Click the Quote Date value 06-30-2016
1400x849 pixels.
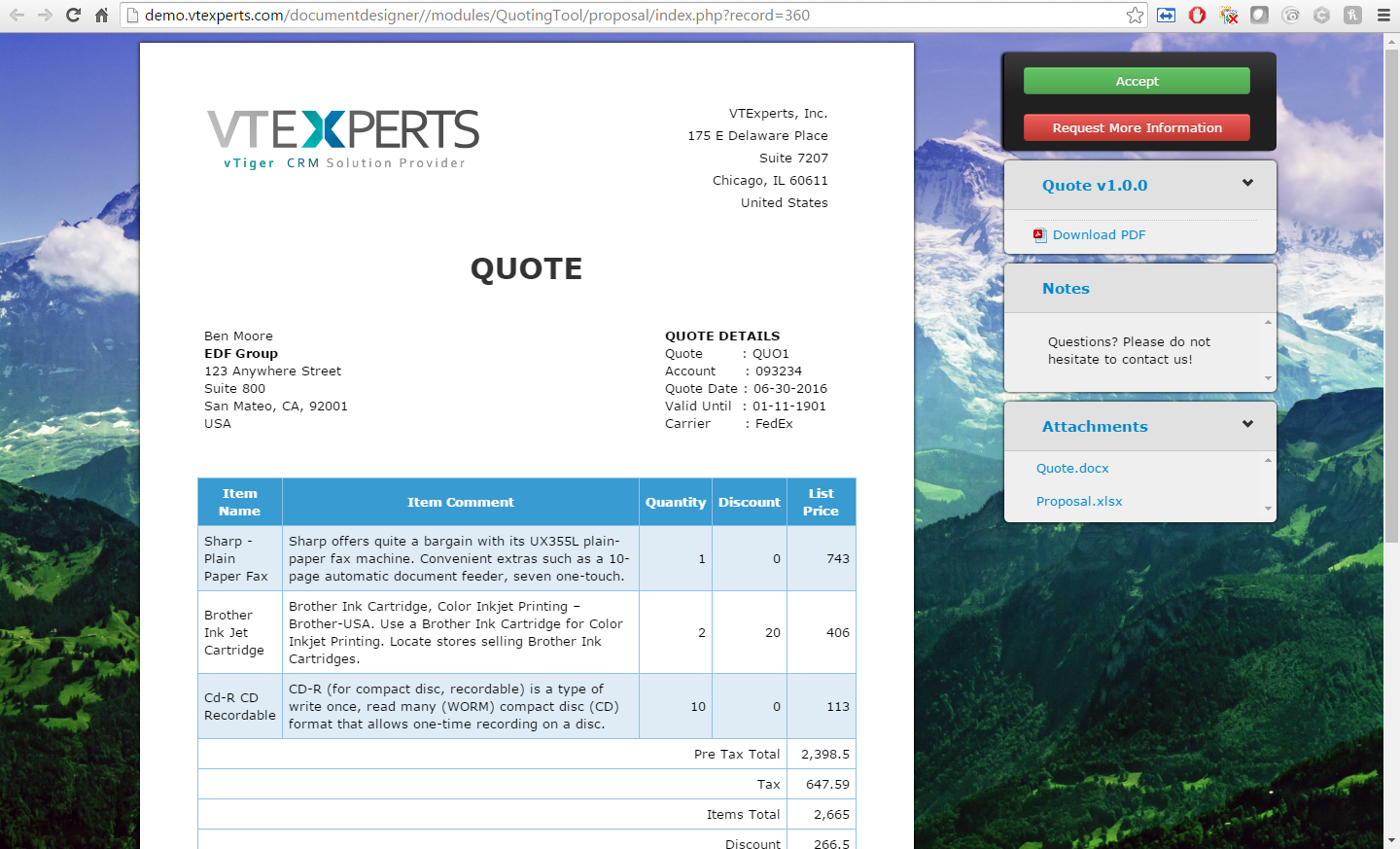tap(790, 388)
